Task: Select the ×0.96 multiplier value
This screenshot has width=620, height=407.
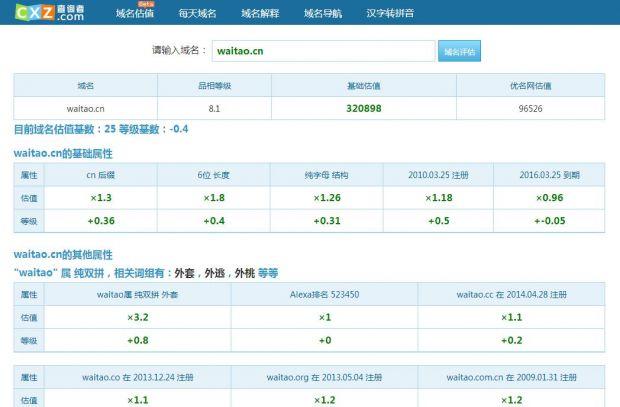Action: click(549, 198)
